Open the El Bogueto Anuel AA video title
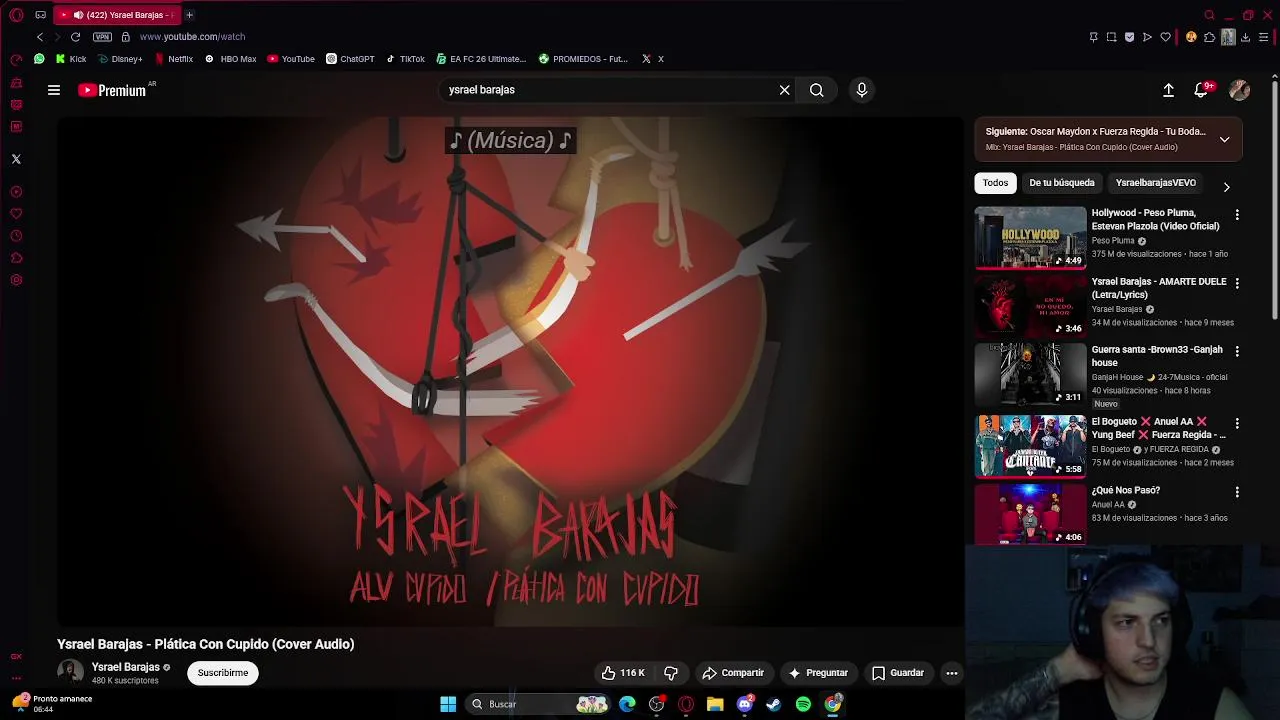This screenshot has width=1280, height=720. [1158, 428]
